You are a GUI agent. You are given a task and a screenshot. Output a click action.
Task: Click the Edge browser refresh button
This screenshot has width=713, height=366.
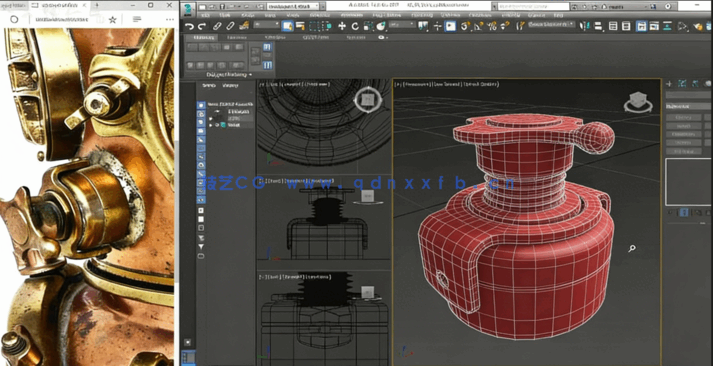[14, 20]
